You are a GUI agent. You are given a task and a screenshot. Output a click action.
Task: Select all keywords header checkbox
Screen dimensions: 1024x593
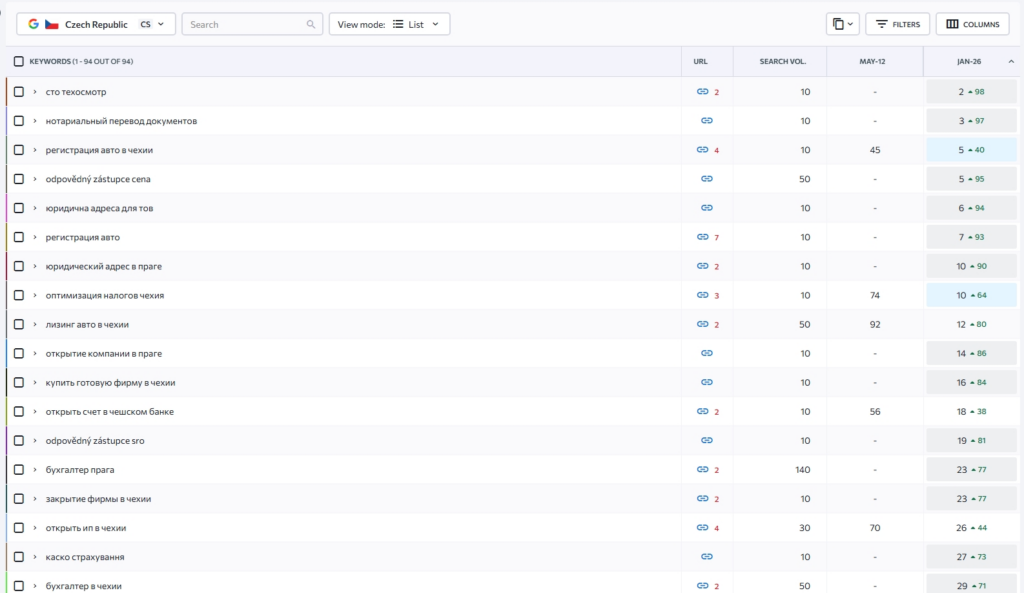tap(19, 61)
